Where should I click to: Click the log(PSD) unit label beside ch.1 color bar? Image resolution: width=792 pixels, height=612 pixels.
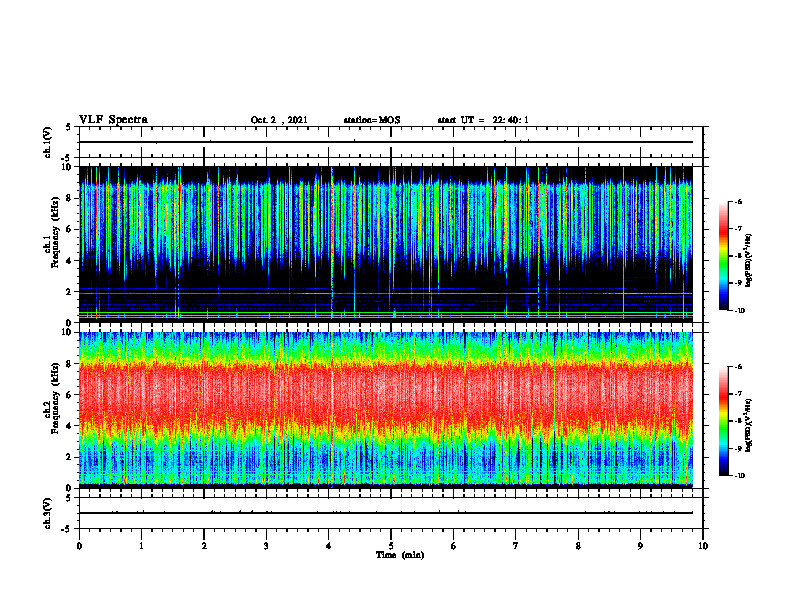750,260
